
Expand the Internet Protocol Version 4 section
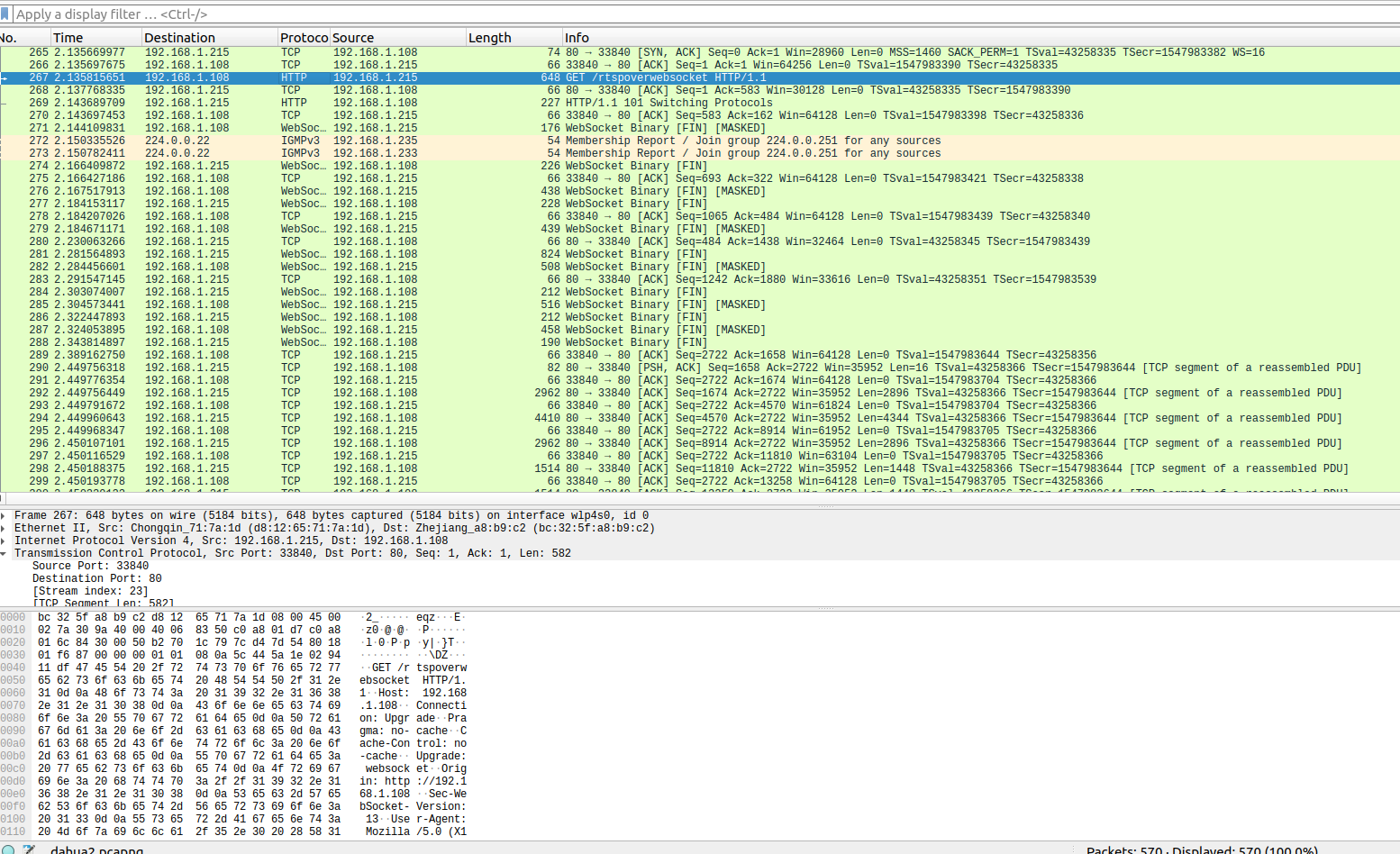(x=6, y=541)
